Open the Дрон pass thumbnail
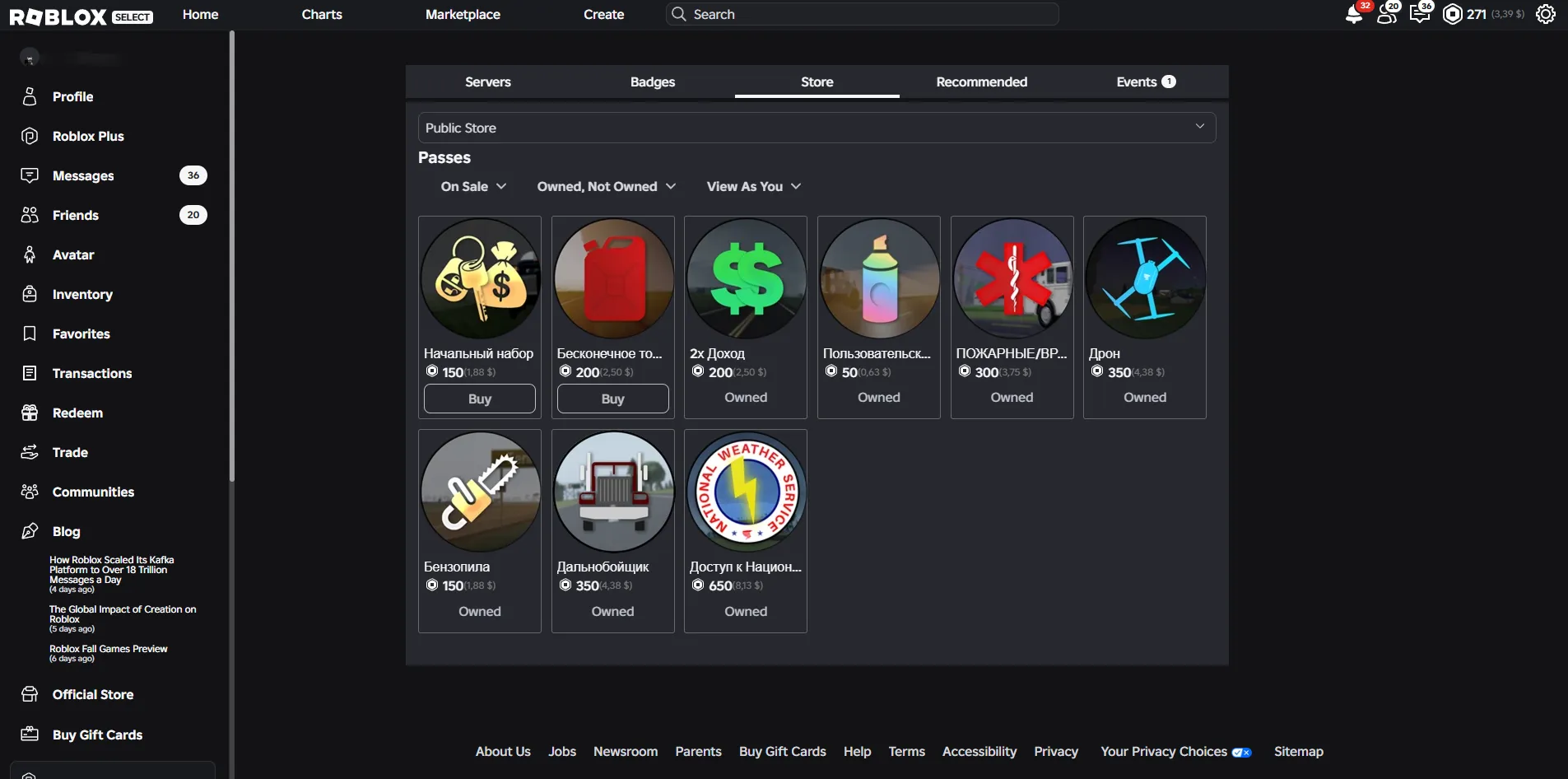 coord(1145,278)
